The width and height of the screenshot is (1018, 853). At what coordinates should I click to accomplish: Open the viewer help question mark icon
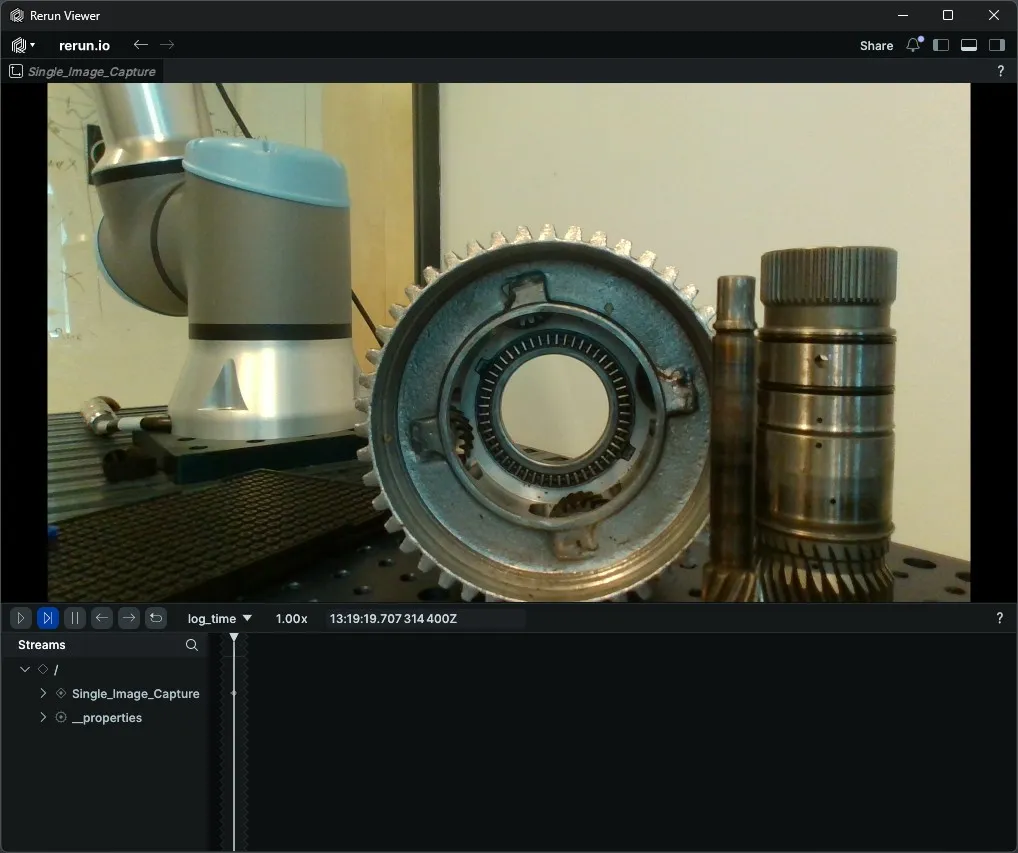(x=1001, y=71)
